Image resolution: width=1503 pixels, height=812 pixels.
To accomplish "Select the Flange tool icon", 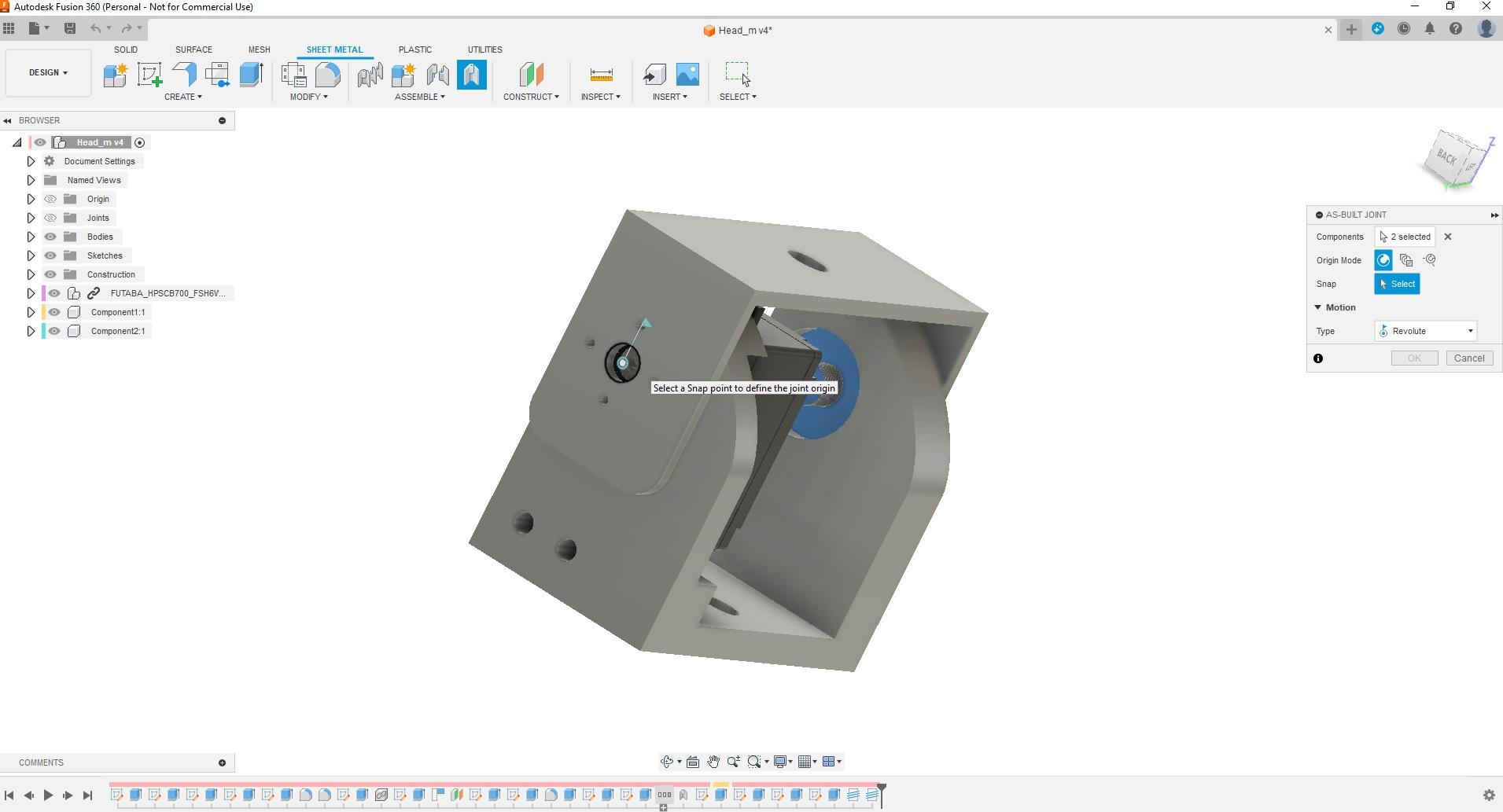I will point(184,75).
